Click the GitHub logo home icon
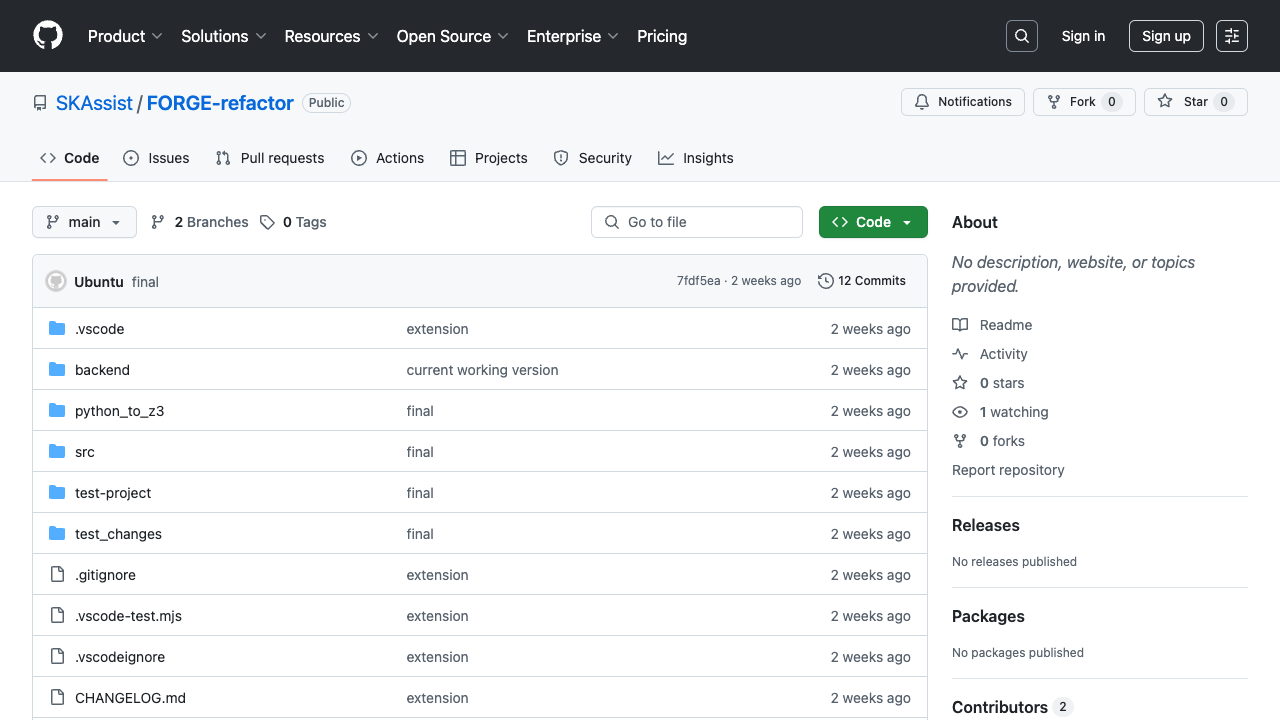1280x720 pixels. click(48, 36)
